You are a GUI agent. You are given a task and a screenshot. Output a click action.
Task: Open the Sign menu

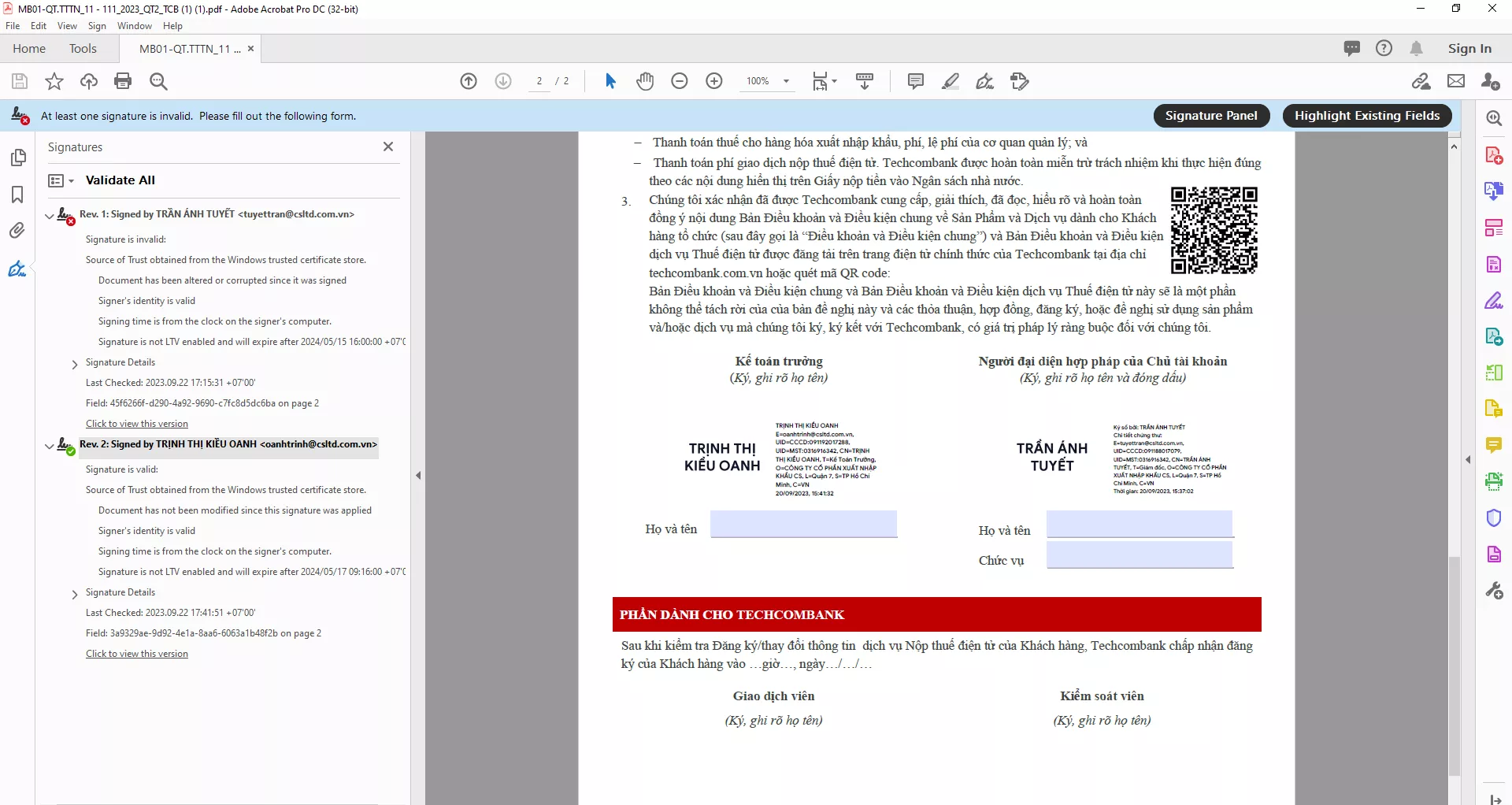(97, 26)
